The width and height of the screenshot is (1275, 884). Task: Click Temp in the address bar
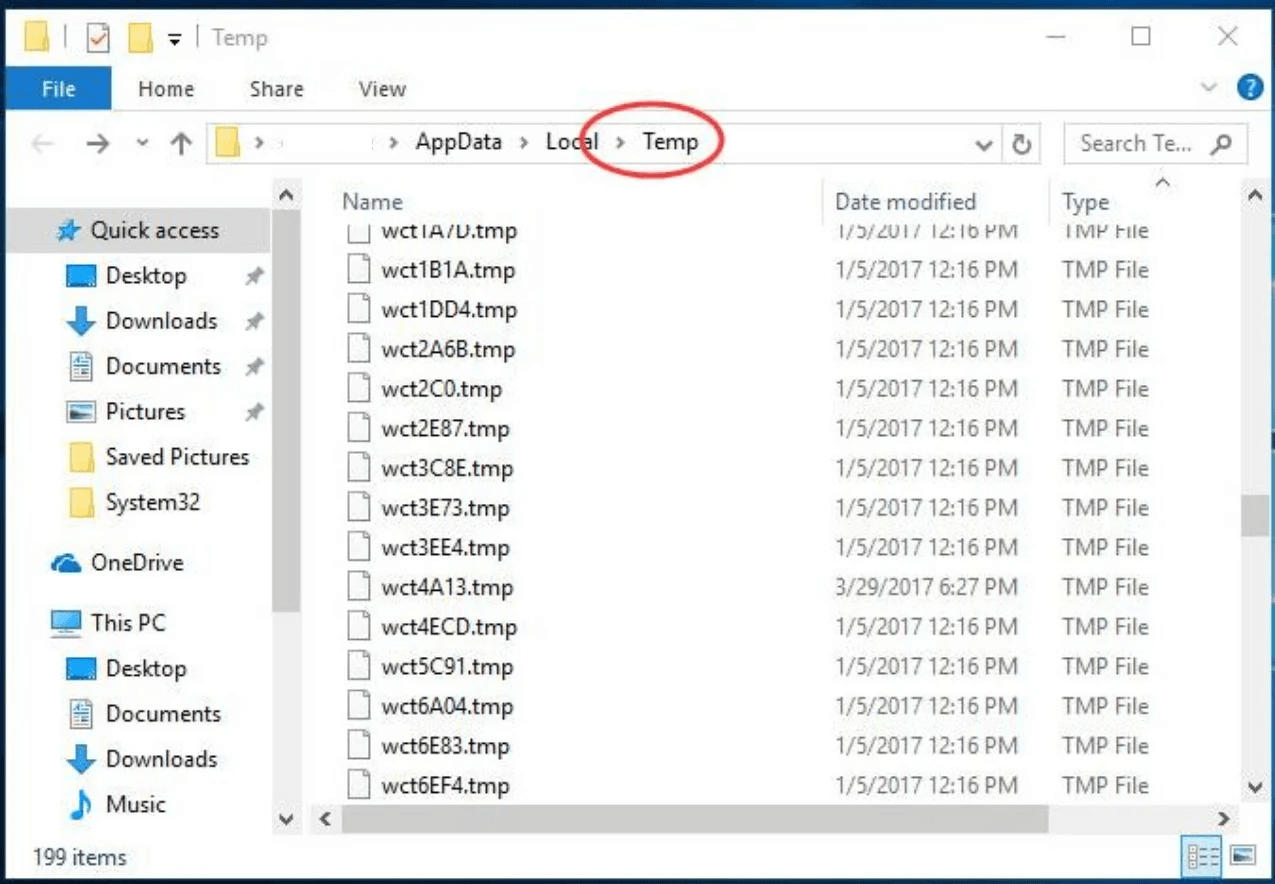pos(670,142)
